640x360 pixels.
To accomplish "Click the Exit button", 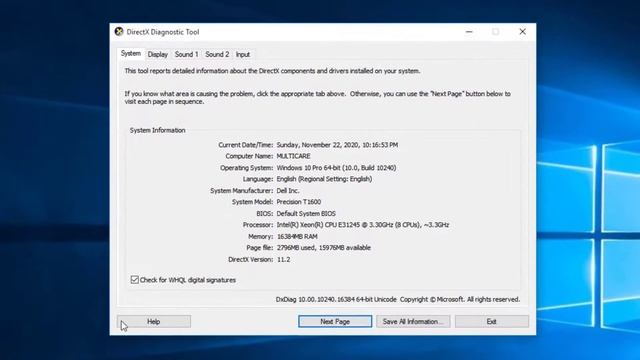I will (x=492, y=322).
